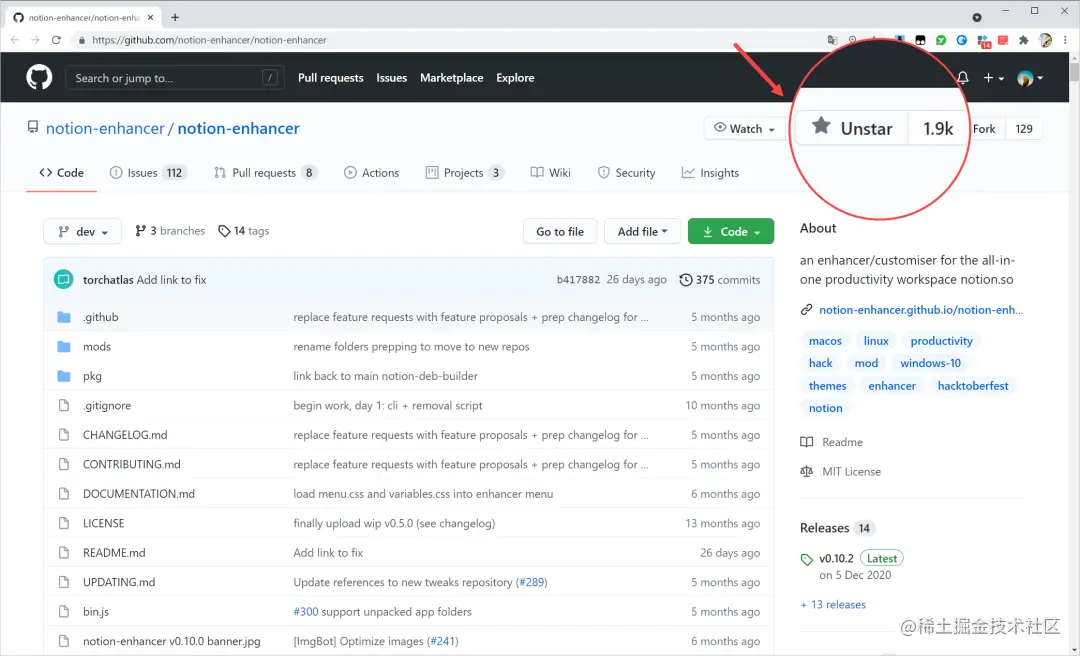The image size is (1080, 656).
Task: Open commit hash b417882
Action: tap(578, 280)
